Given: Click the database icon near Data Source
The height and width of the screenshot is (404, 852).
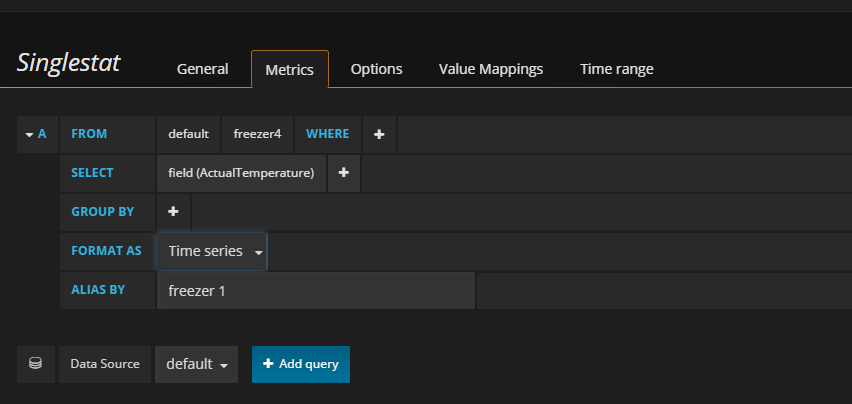Looking at the screenshot, I should [x=36, y=364].
